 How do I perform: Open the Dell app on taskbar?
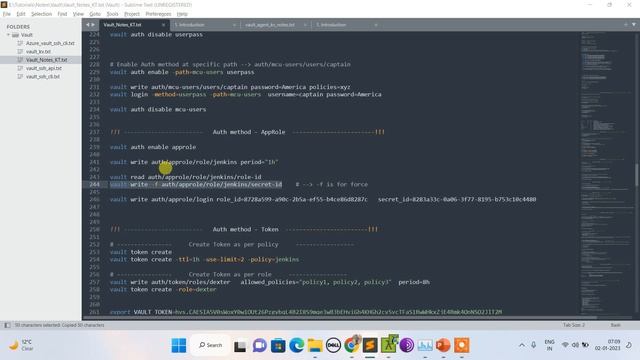pos(333,345)
